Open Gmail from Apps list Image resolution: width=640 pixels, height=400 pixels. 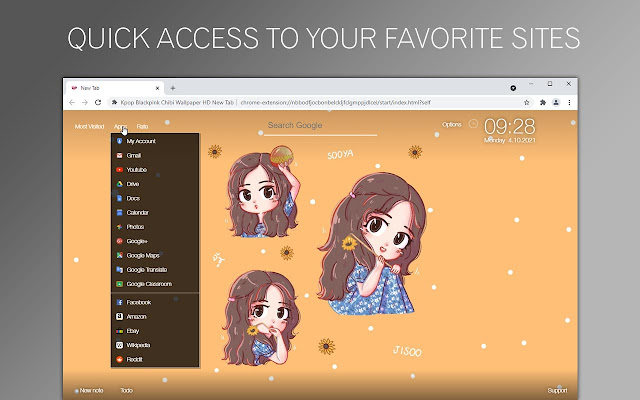155,156
